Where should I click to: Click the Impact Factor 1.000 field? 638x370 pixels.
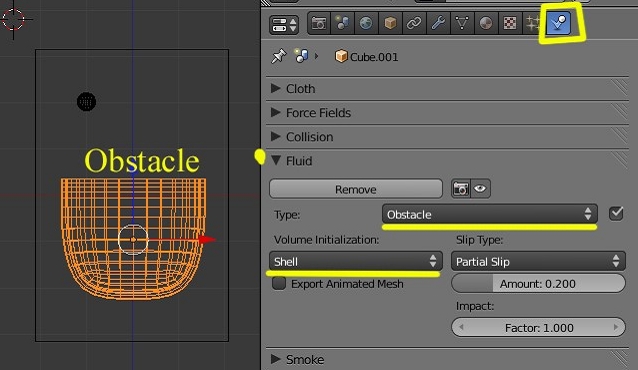tap(538, 327)
